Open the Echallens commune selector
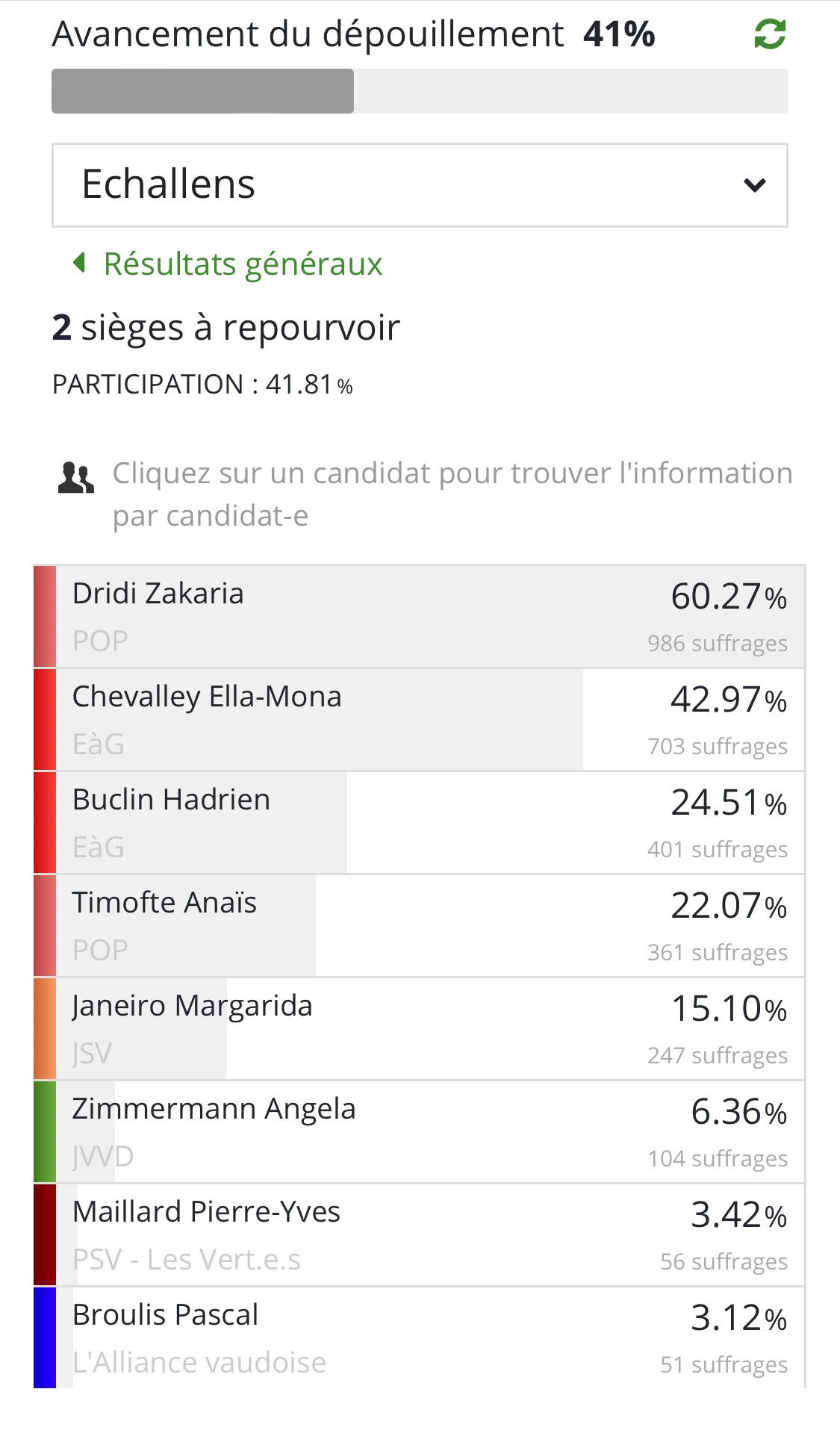Image resolution: width=840 pixels, height=1439 pixels. tap(420, 185)
